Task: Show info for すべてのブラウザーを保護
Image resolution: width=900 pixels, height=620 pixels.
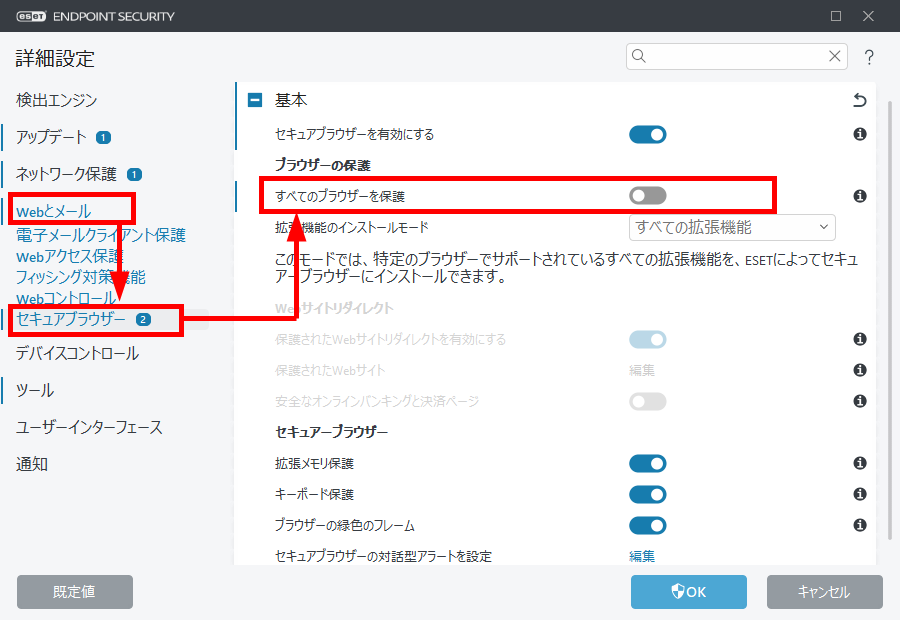Action: pos(860,196)
